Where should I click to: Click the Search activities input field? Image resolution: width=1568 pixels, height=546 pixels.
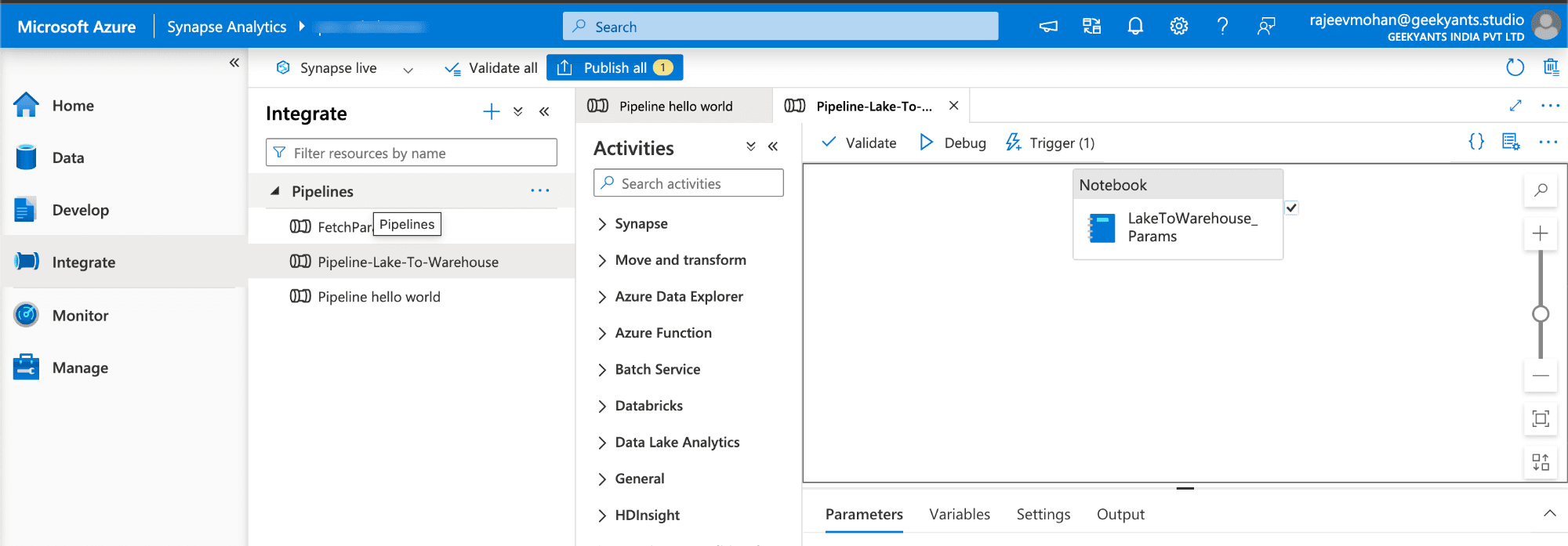click(688, 183)
